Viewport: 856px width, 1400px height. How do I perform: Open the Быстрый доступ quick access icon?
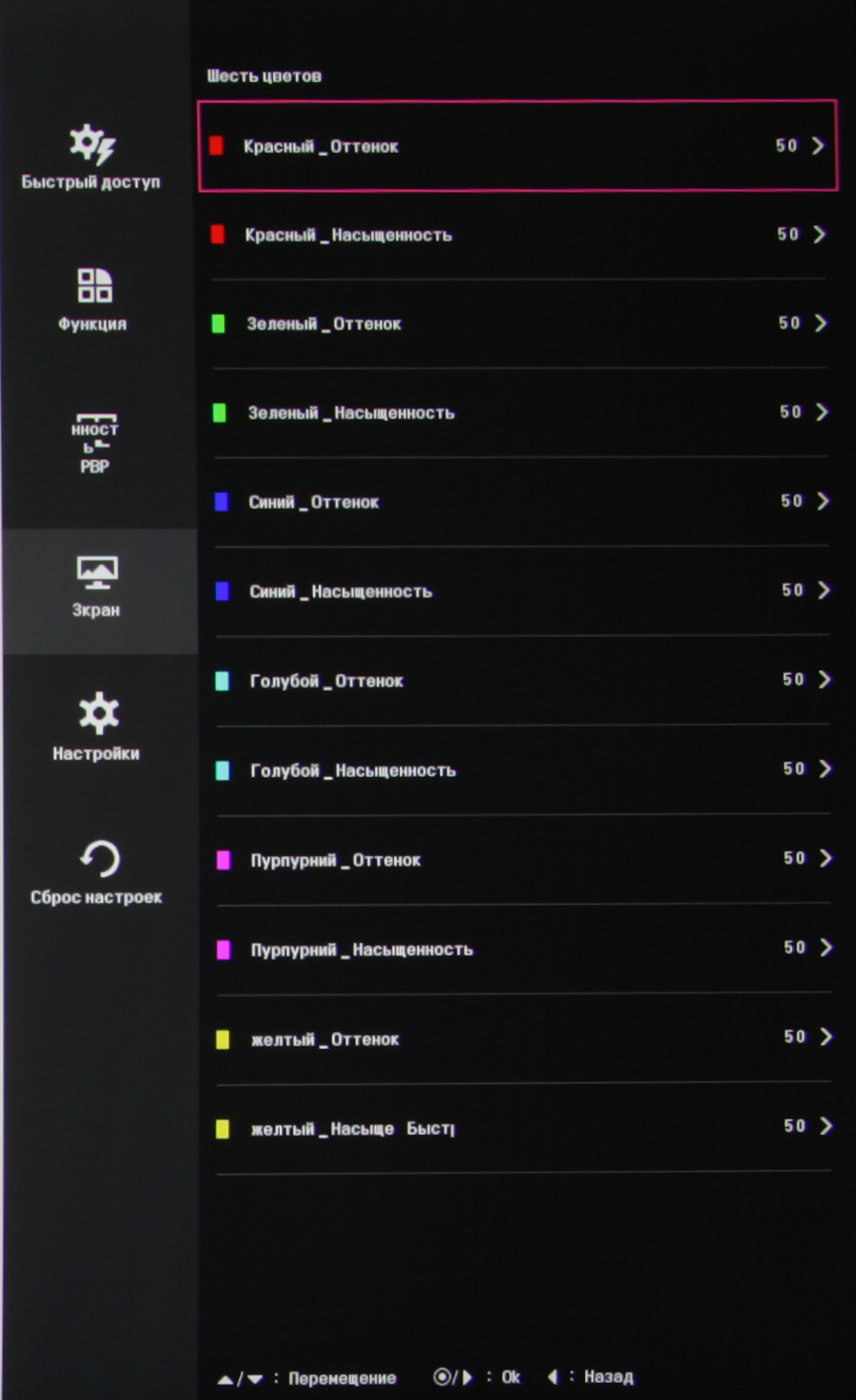92,145
